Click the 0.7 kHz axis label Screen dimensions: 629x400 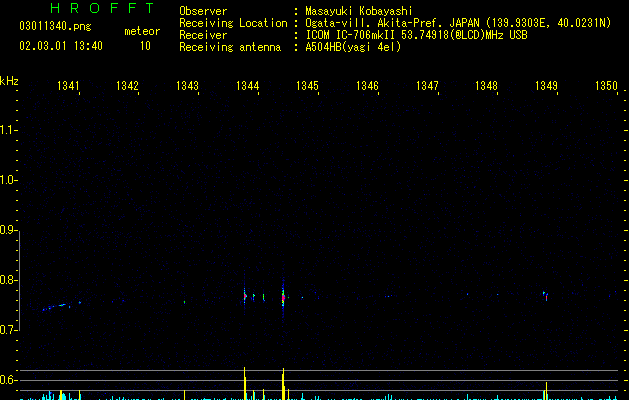click(8, 330)
